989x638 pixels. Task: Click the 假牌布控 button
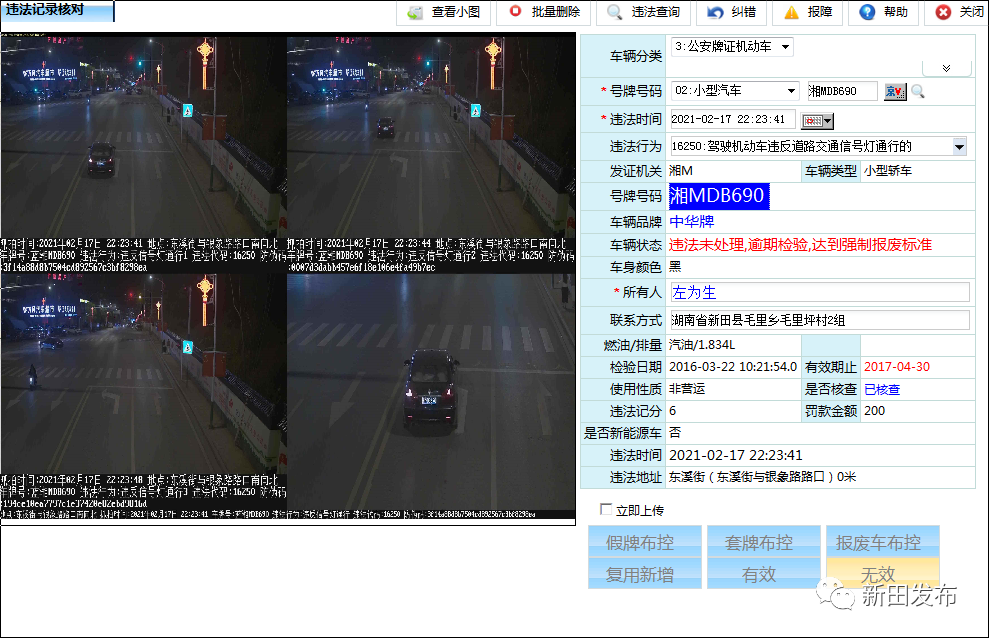click(x=644, y=542)
